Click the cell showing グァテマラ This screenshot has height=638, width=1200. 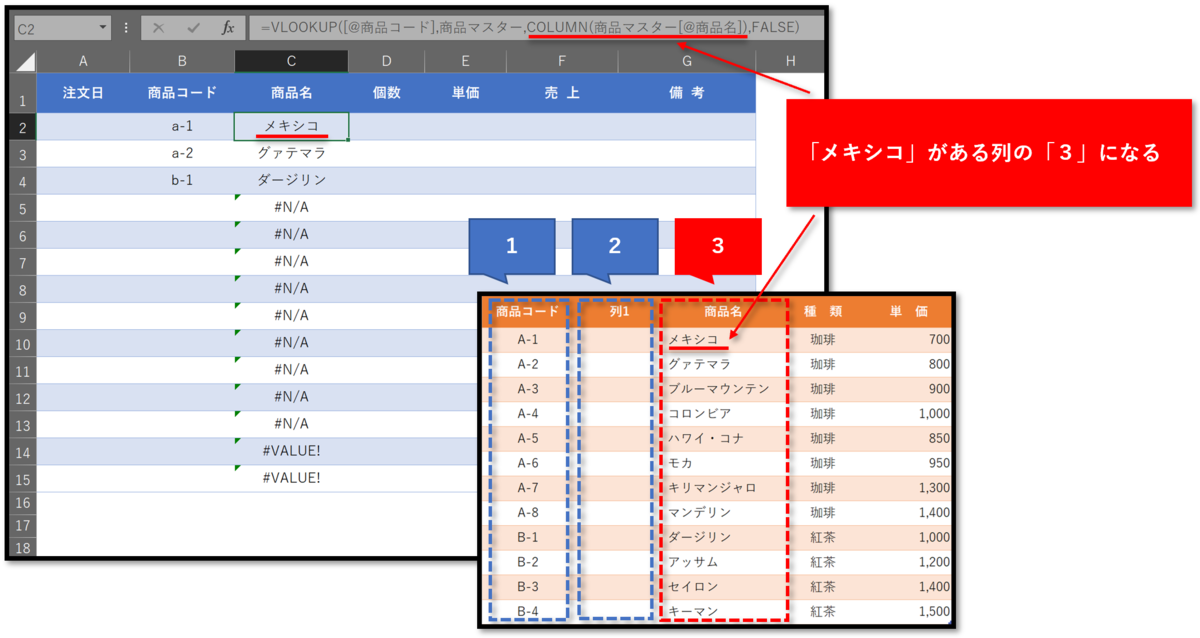(x=291, y=152)
